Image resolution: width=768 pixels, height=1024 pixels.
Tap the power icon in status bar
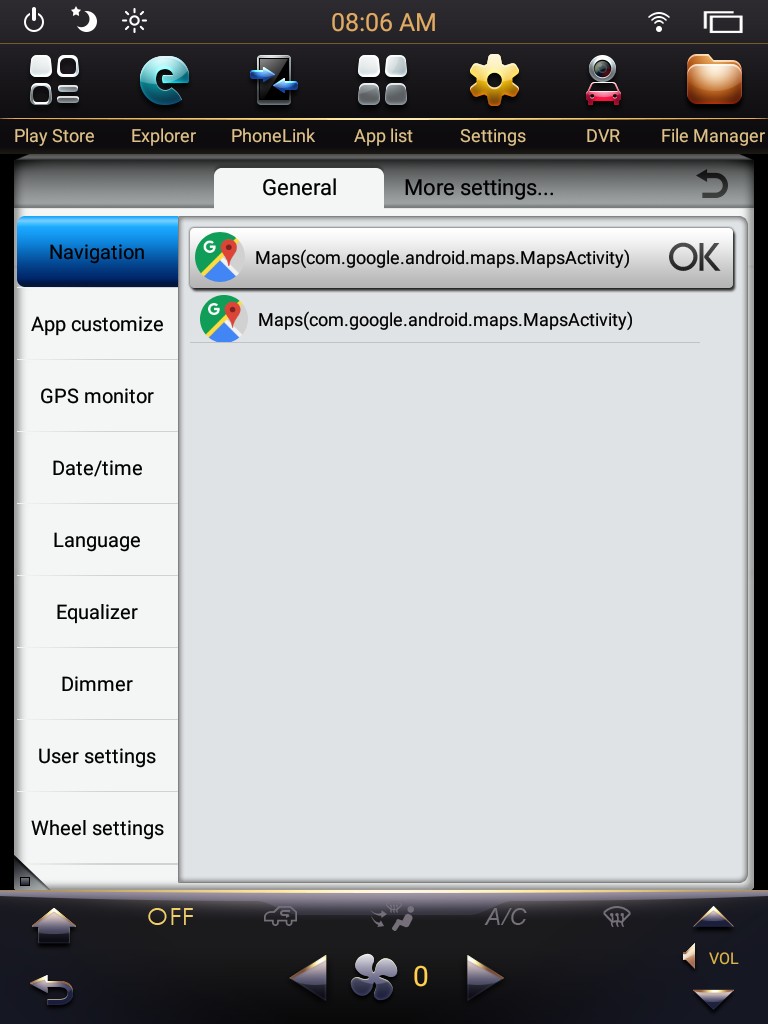click(34, 22)
